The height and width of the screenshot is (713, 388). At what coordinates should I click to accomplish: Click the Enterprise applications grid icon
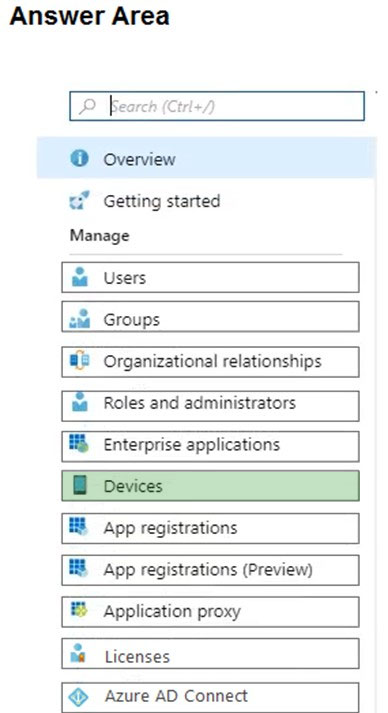79,443
